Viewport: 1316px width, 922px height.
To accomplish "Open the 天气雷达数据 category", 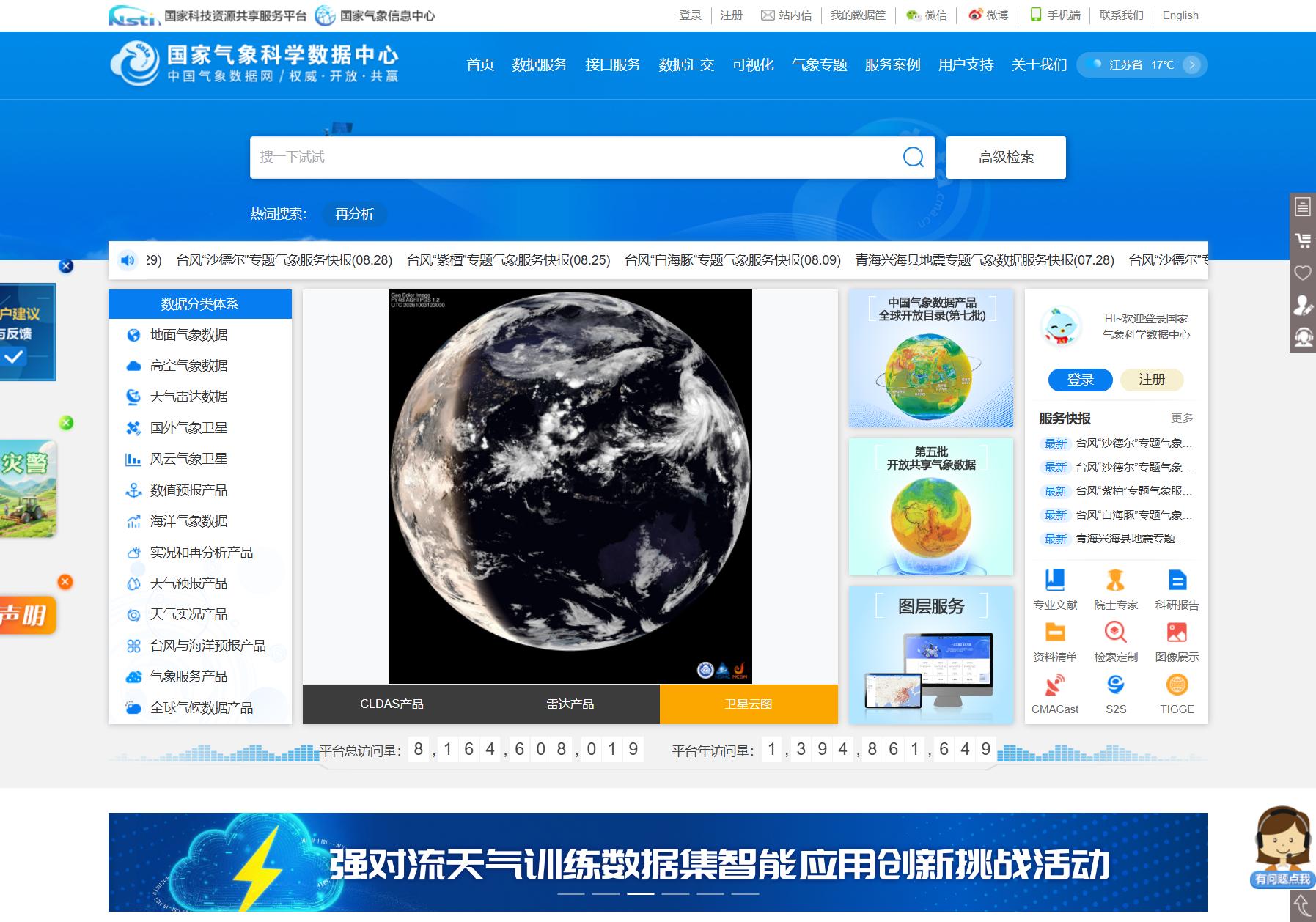I will click(x=188, y=397).
